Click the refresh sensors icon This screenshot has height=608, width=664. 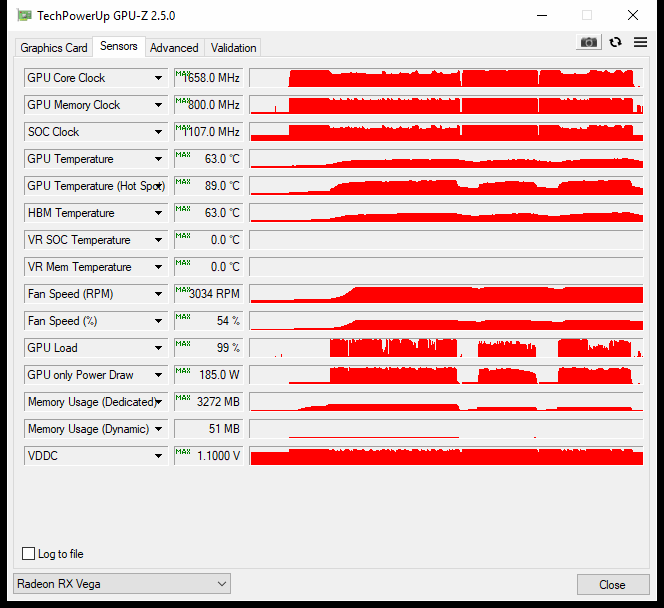click(x=615, y=42)
